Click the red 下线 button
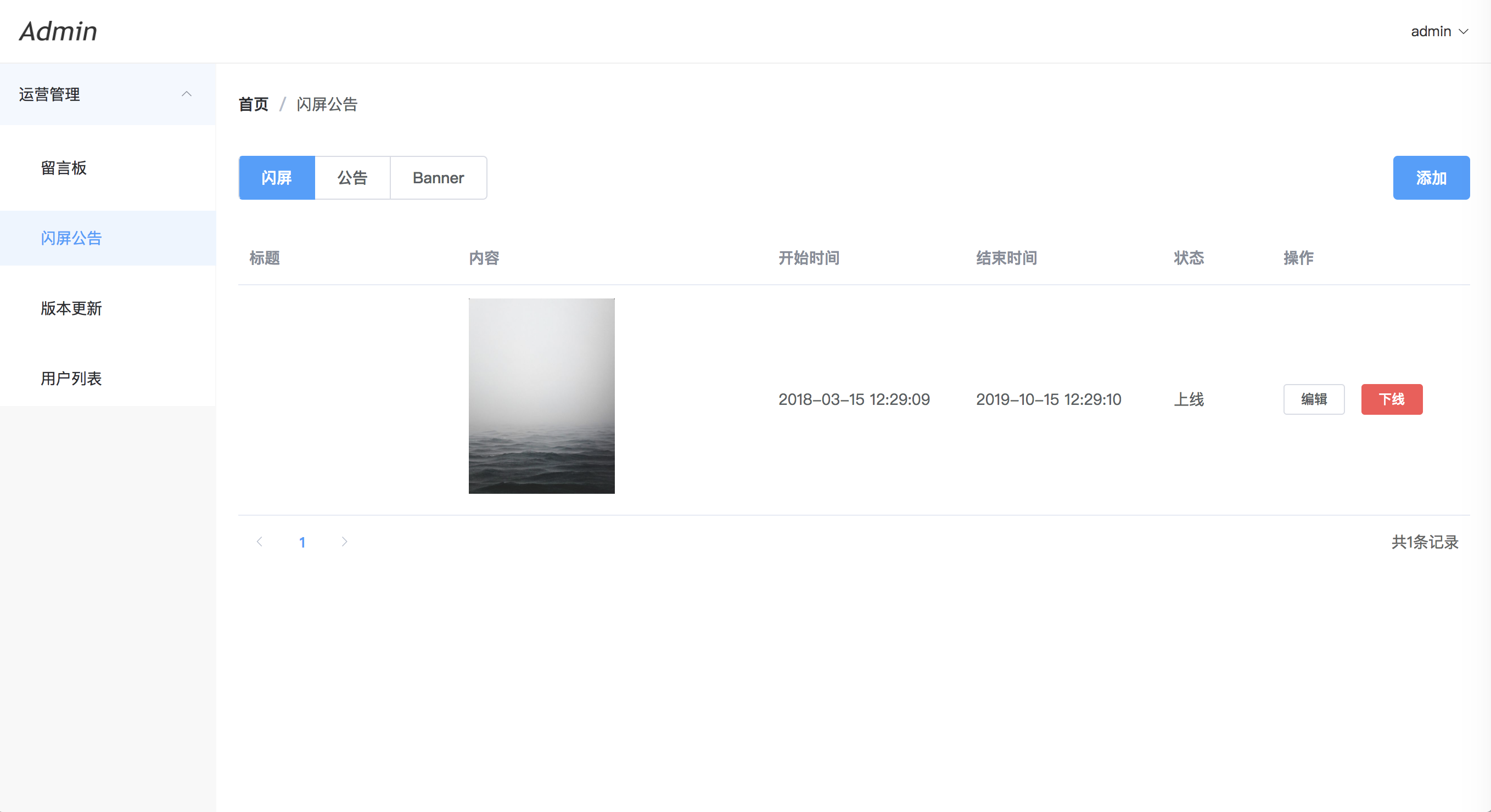1491x812 pixels. click(1392, 399)
